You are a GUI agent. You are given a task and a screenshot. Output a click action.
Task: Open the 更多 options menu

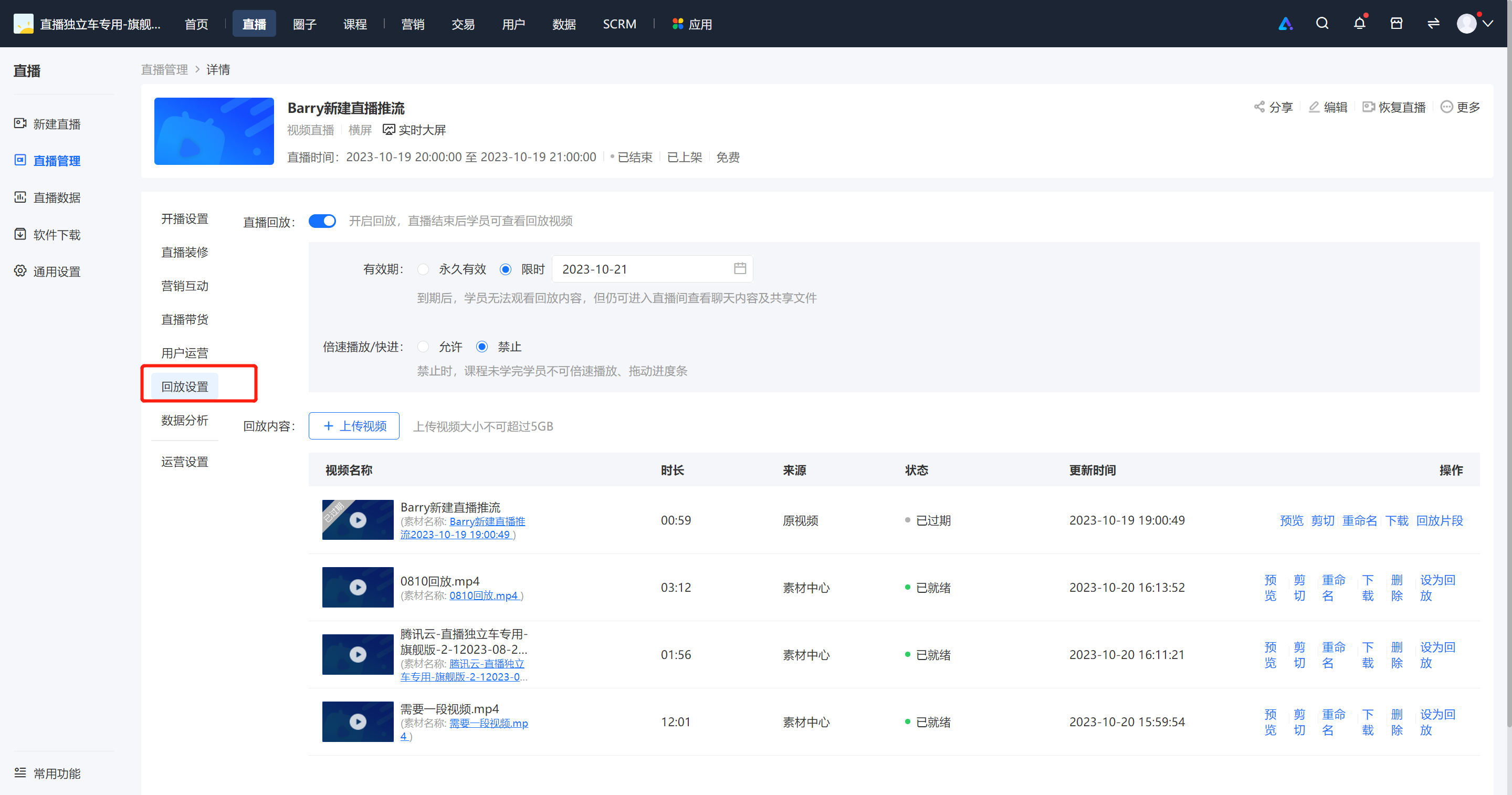1461,107
